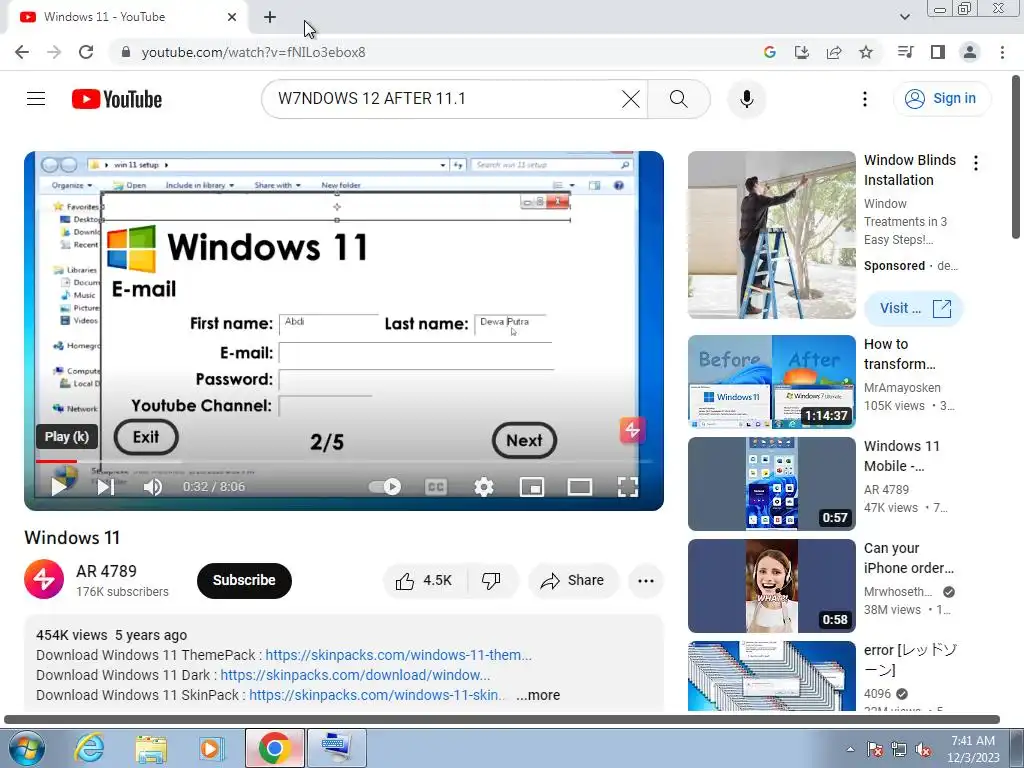Screen dimensions: 1024x768
Task: Open ad options three-dot menu
Action: click(976, 163)
